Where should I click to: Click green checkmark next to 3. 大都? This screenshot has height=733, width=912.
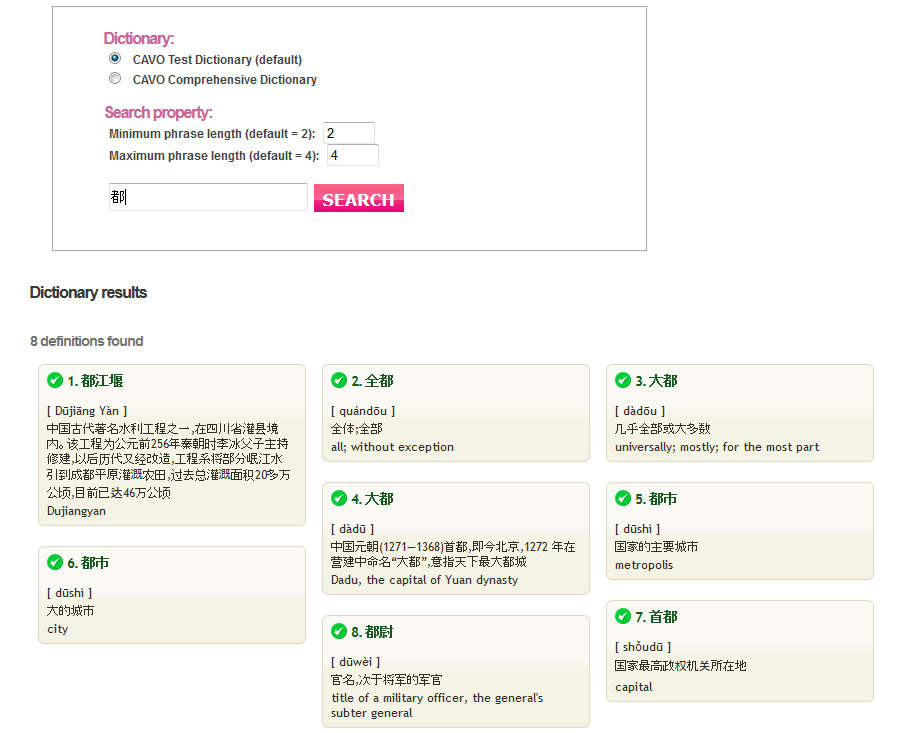click(623, 380)
